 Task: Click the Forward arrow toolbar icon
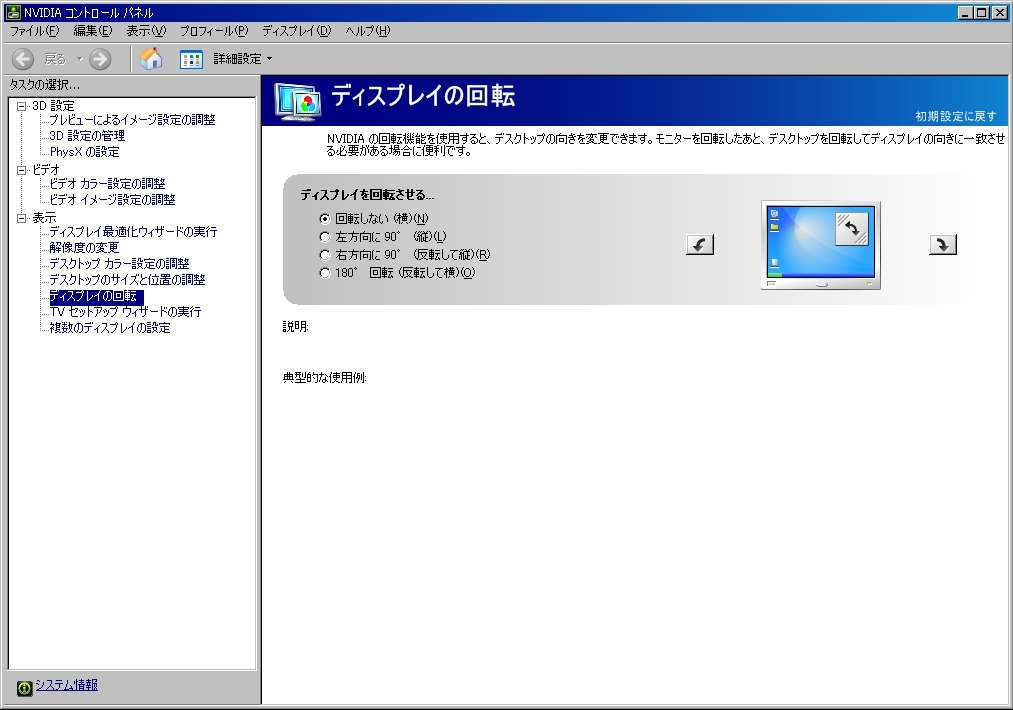[x=100, y=59]
